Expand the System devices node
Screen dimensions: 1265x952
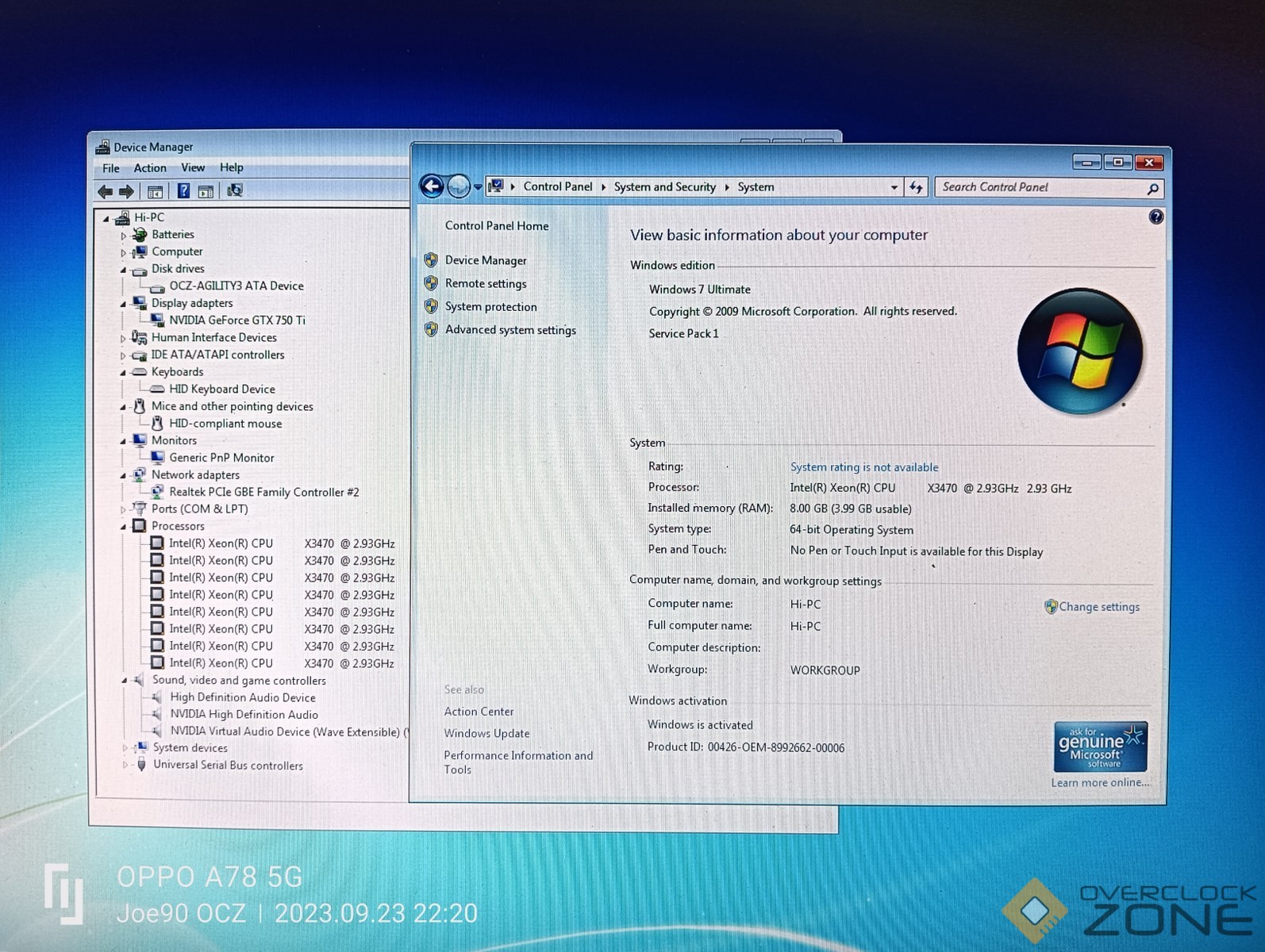125,748
